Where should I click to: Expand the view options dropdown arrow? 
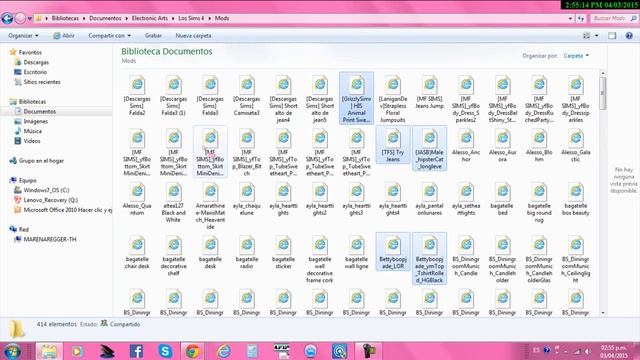click(596, 36)
